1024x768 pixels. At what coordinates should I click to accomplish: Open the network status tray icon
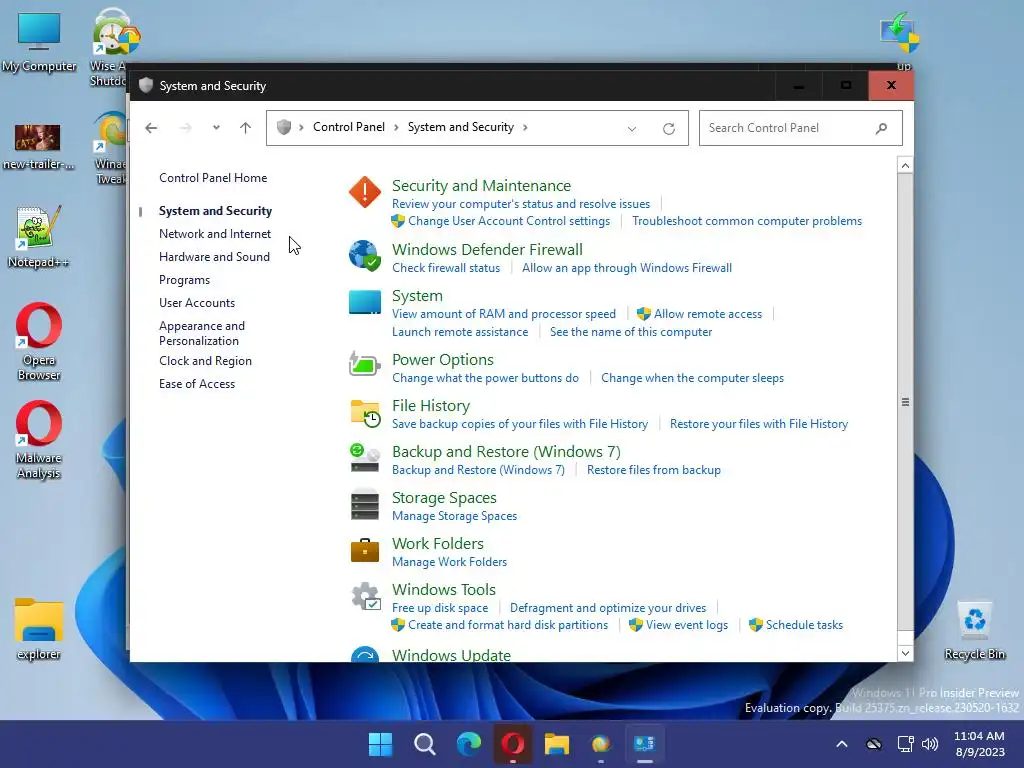905,744
